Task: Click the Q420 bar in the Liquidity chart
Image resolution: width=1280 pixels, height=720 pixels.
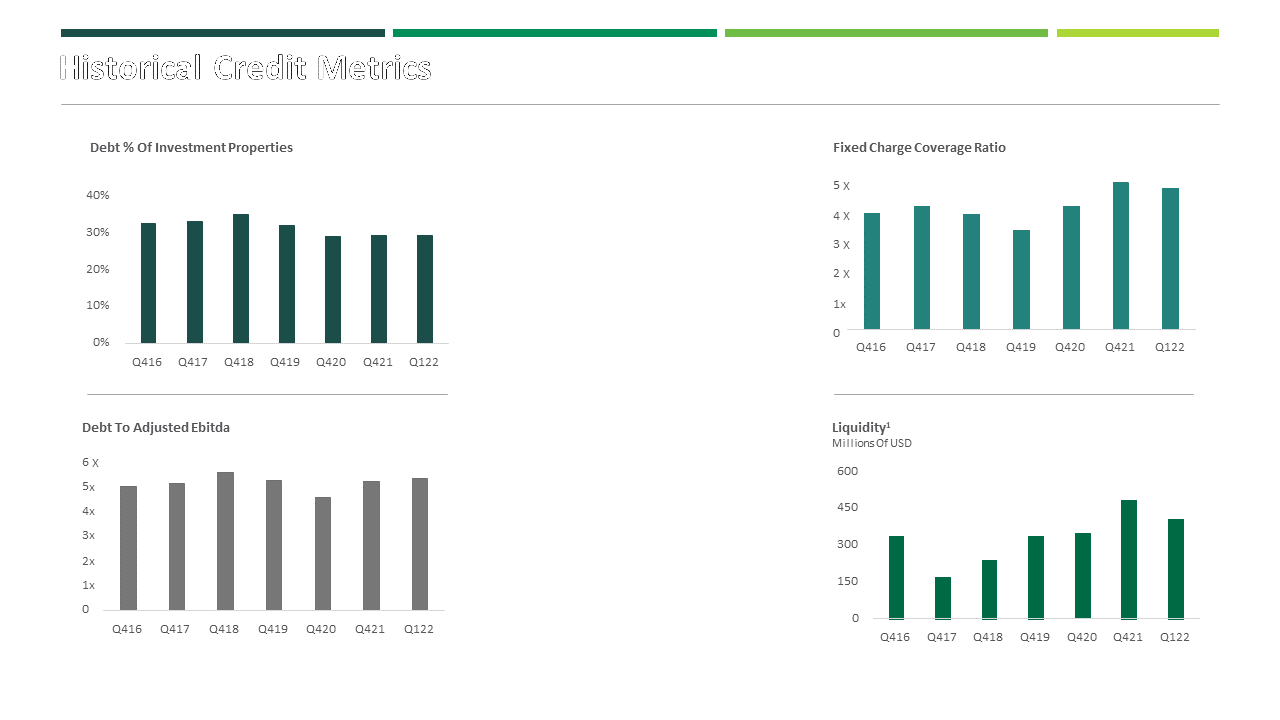Action: 1083,576
